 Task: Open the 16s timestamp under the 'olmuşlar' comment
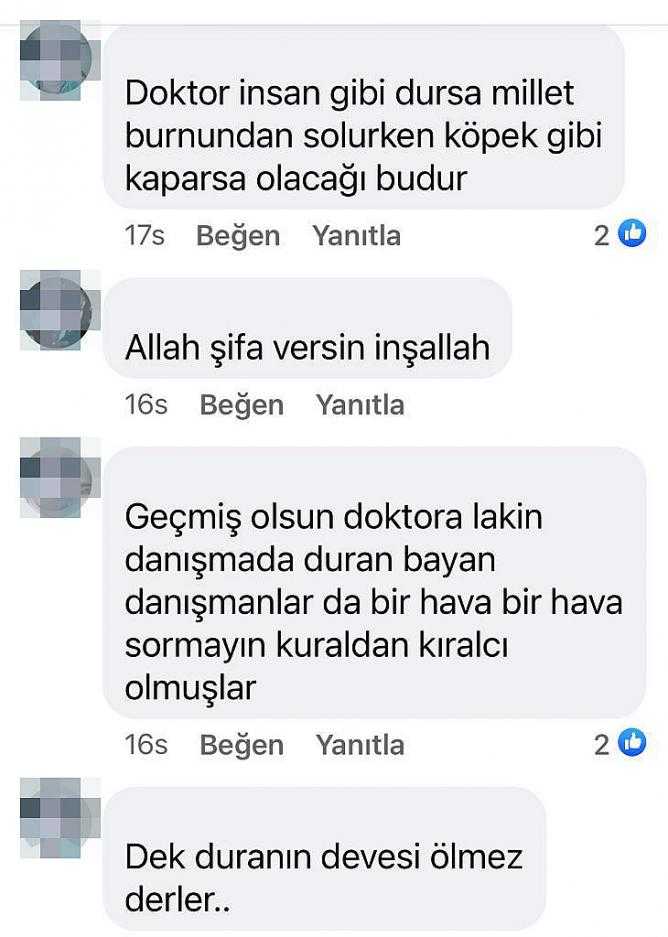146,745
